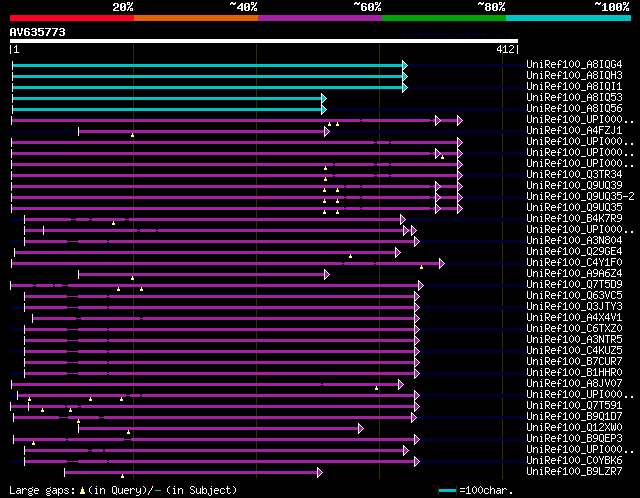
Task: Select the UniRef100_C4Y1F0 label
Action: [574, 262]
